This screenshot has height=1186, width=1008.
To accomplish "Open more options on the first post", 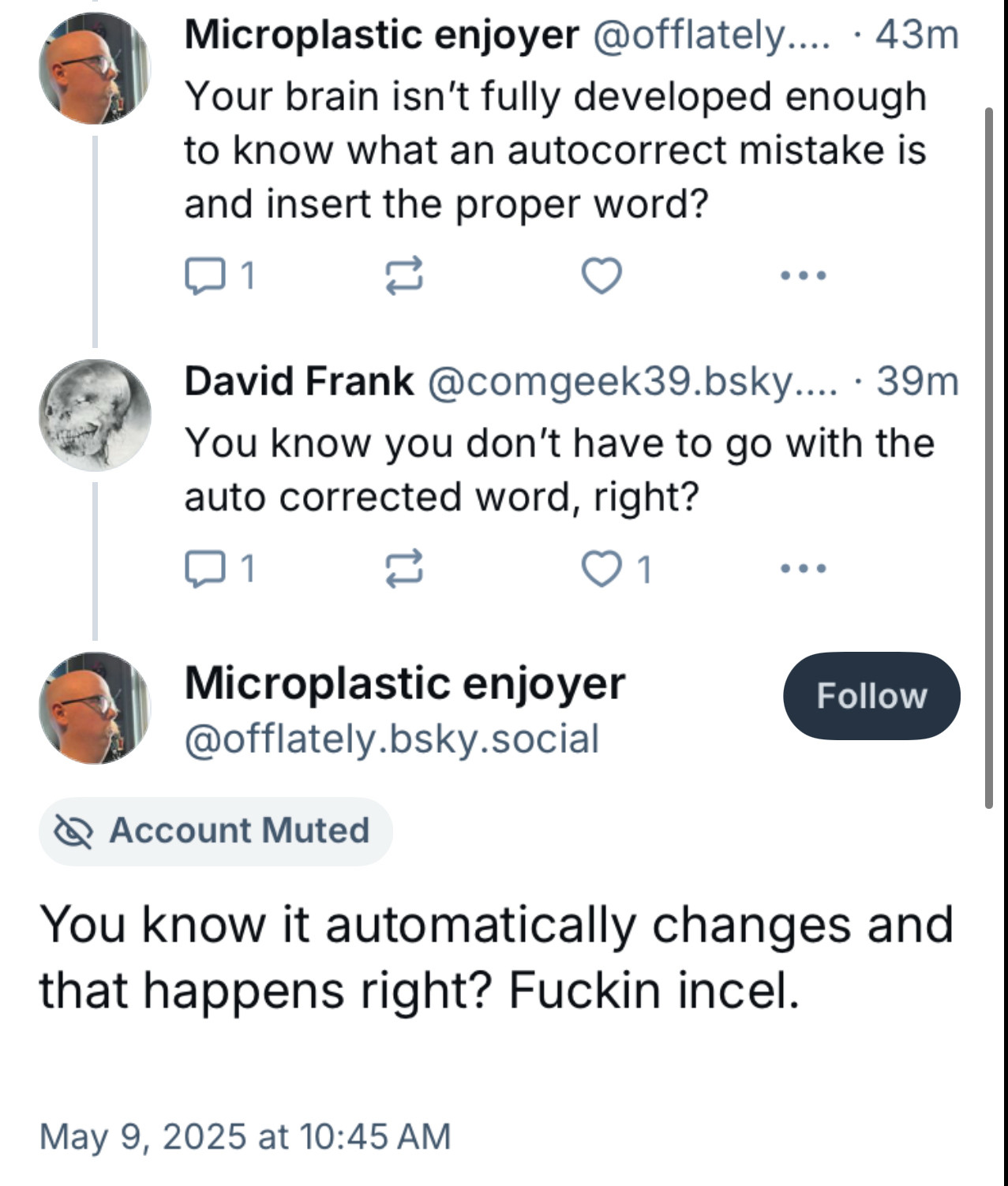I will [803, 275].
